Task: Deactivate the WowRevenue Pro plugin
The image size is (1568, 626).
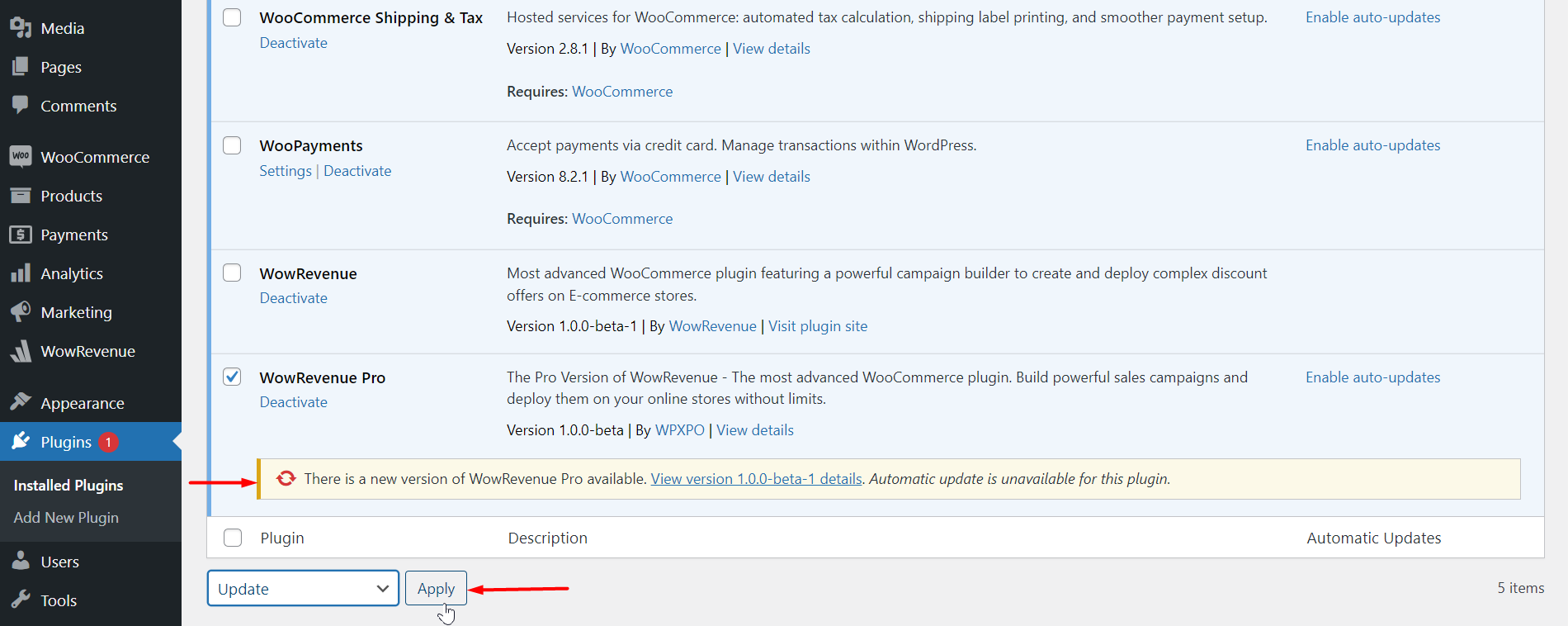Action: tap(293, 402)
